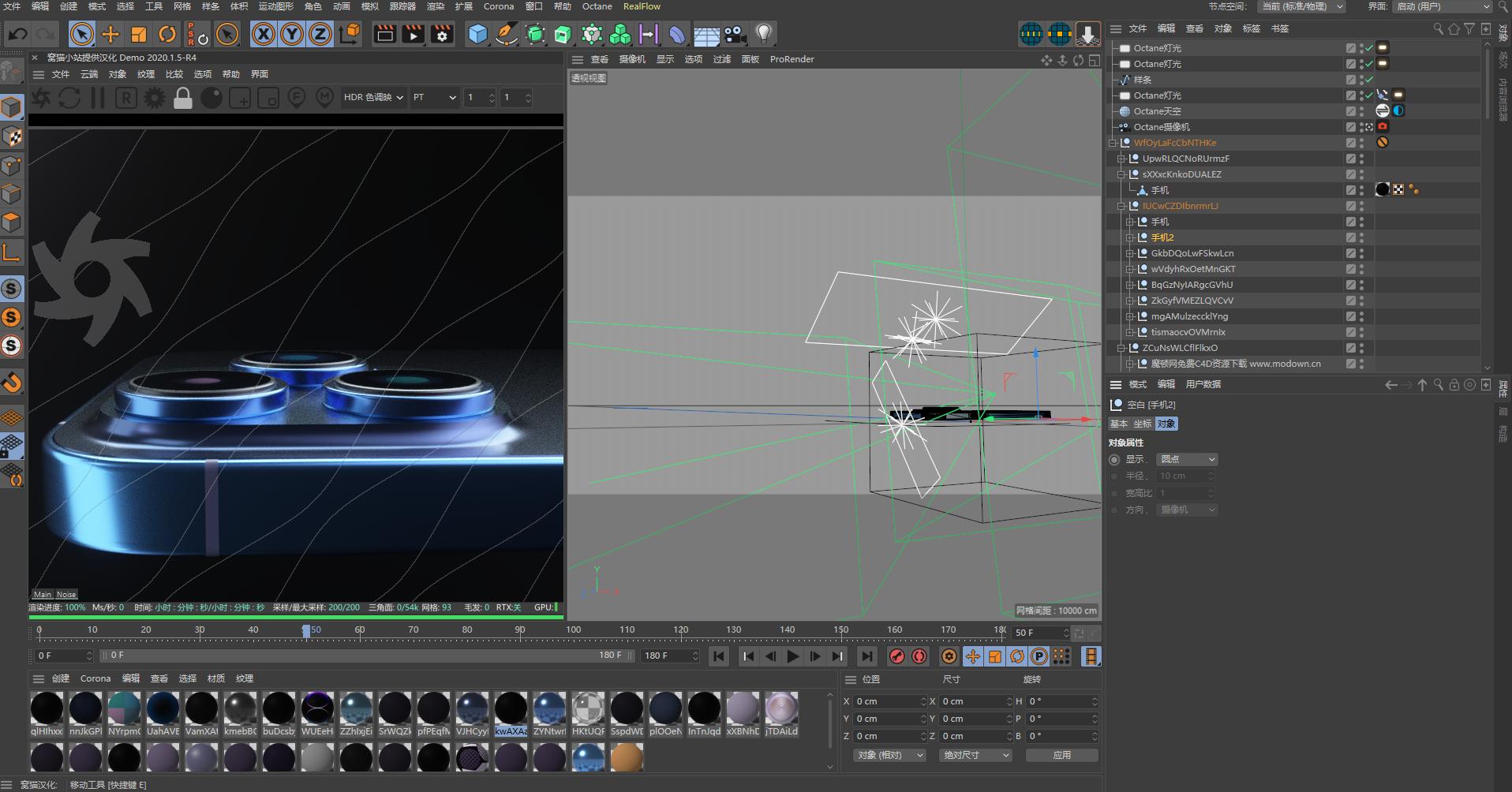Toggle Z axis lock
Image resolution: width=1512 pixels, height=792 pixels.
coord(320,34)
